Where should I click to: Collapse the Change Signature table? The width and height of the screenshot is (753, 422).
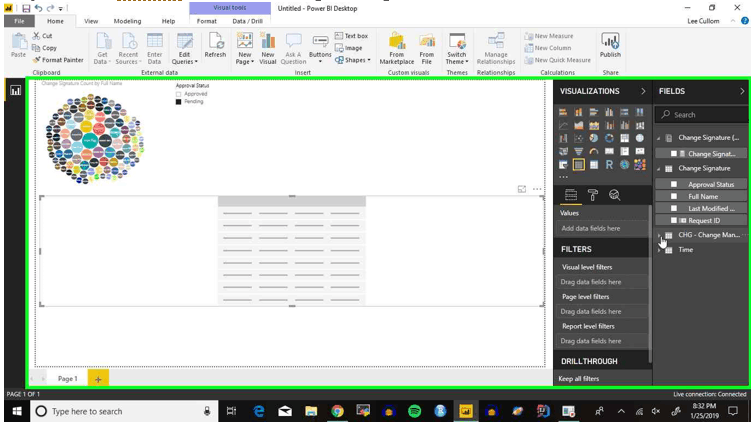point(659,169)
